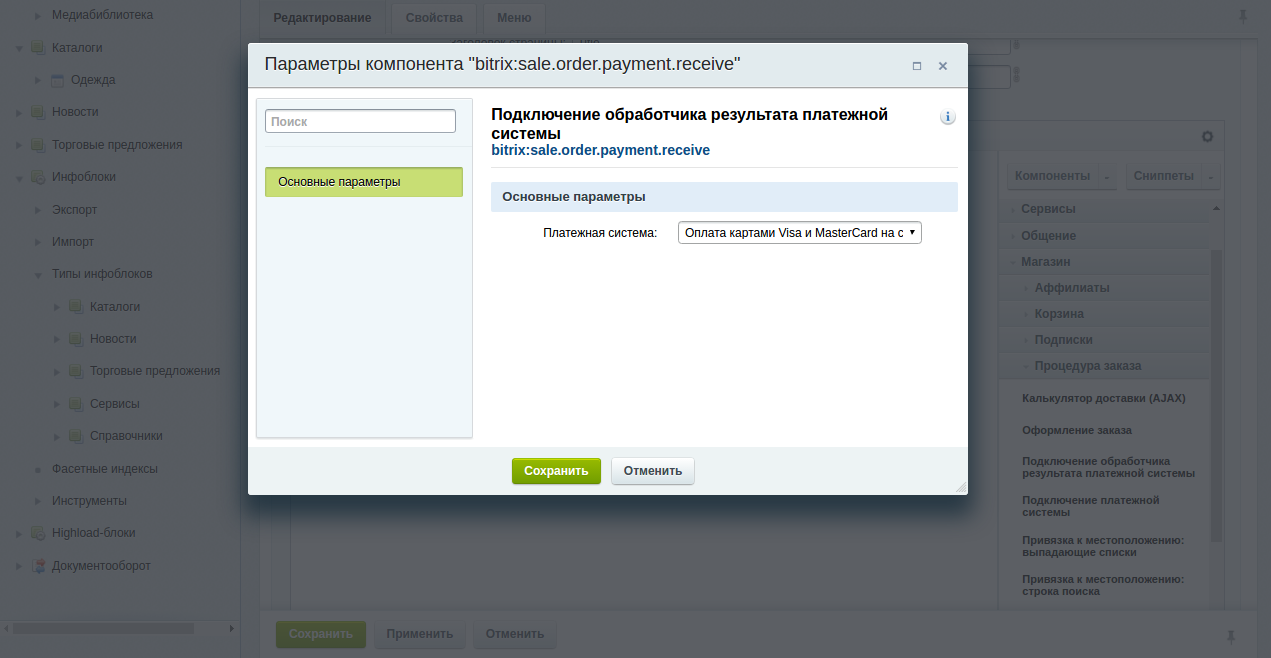Click the info icon beside component title
Viewport: 1271px width, 658px height.
point(947,117)
